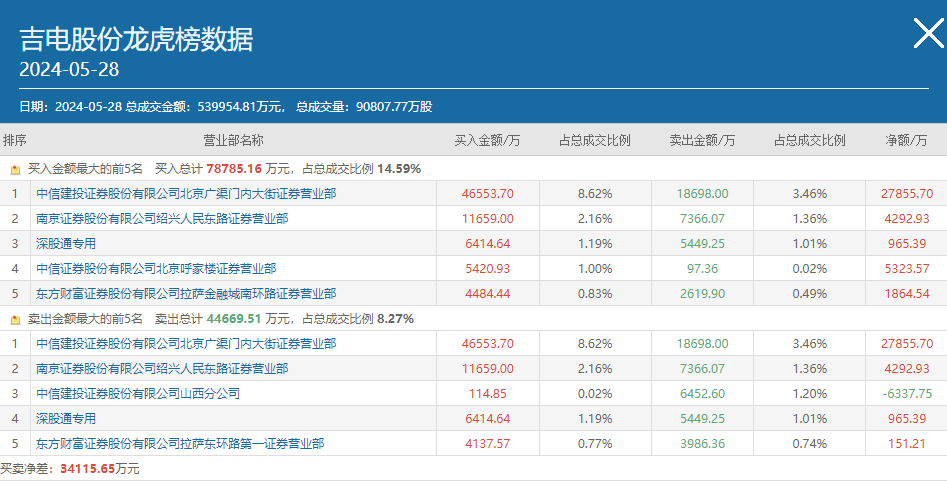Select percentage 0.83%
947x483 pixels.
point(595,294)
